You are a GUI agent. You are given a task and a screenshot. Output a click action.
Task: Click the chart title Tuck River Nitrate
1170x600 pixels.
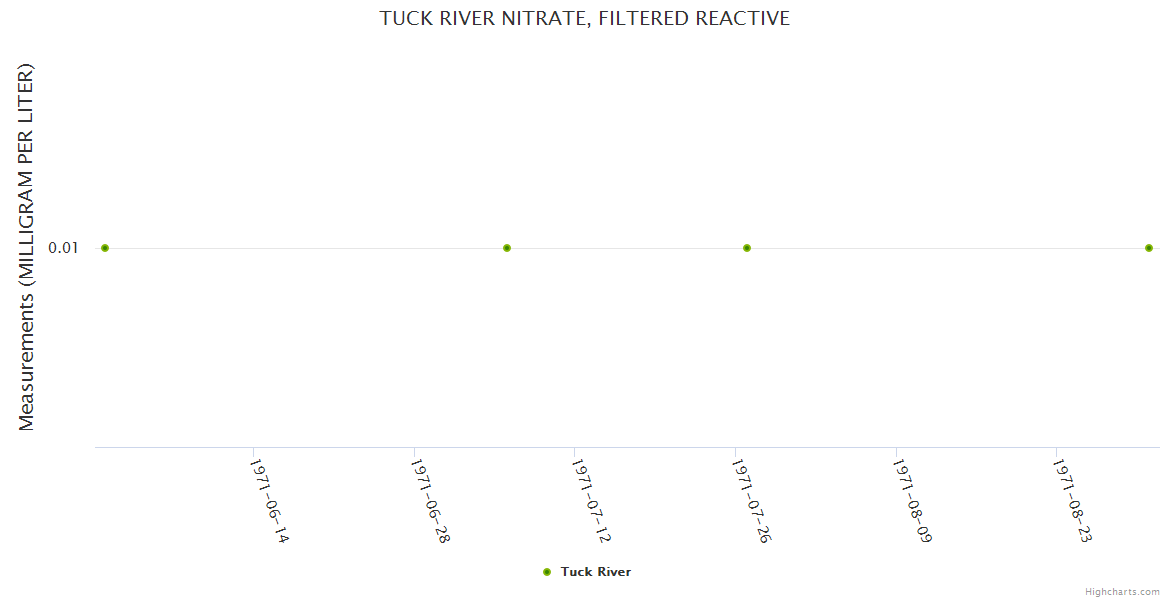tap(585, 18)
